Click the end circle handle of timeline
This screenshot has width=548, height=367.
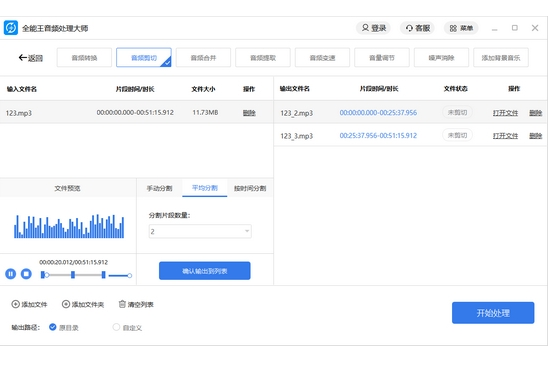(130, 275)
